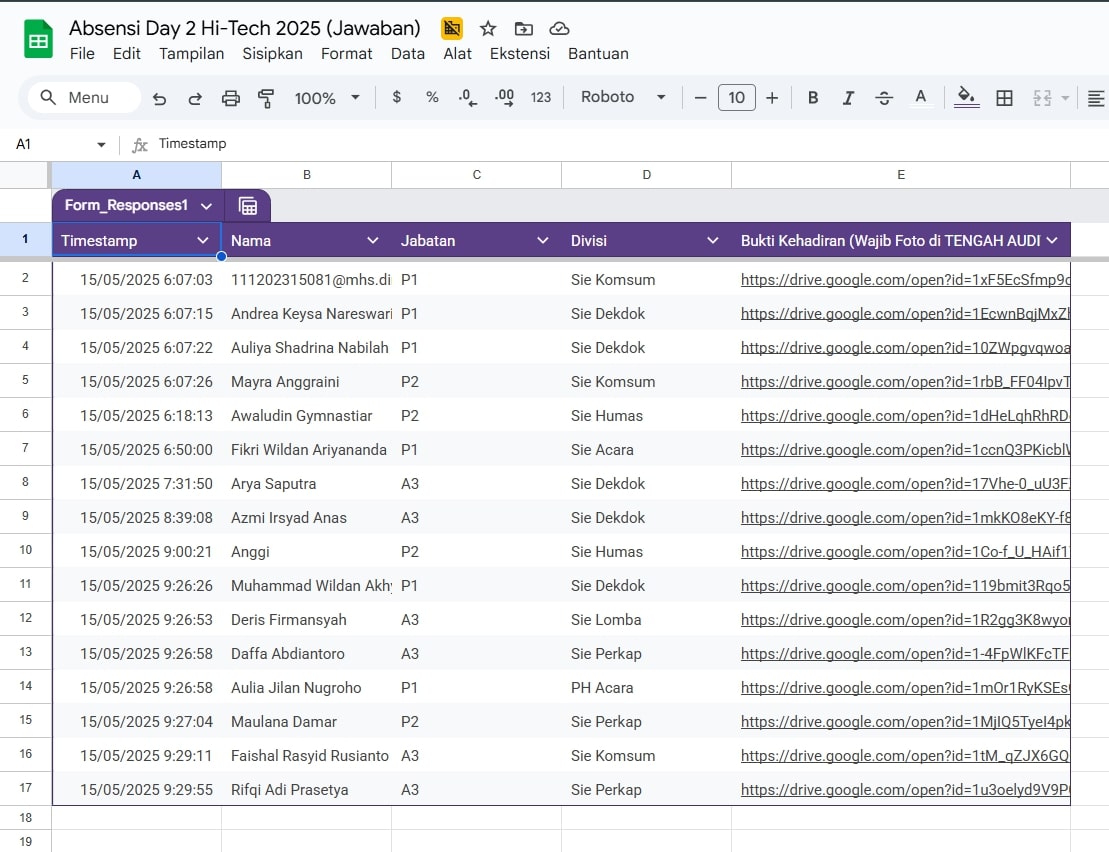Open Drive link in Sie Komsum row 2
This screenshot has width=1109, height=852.
point(905,280)
